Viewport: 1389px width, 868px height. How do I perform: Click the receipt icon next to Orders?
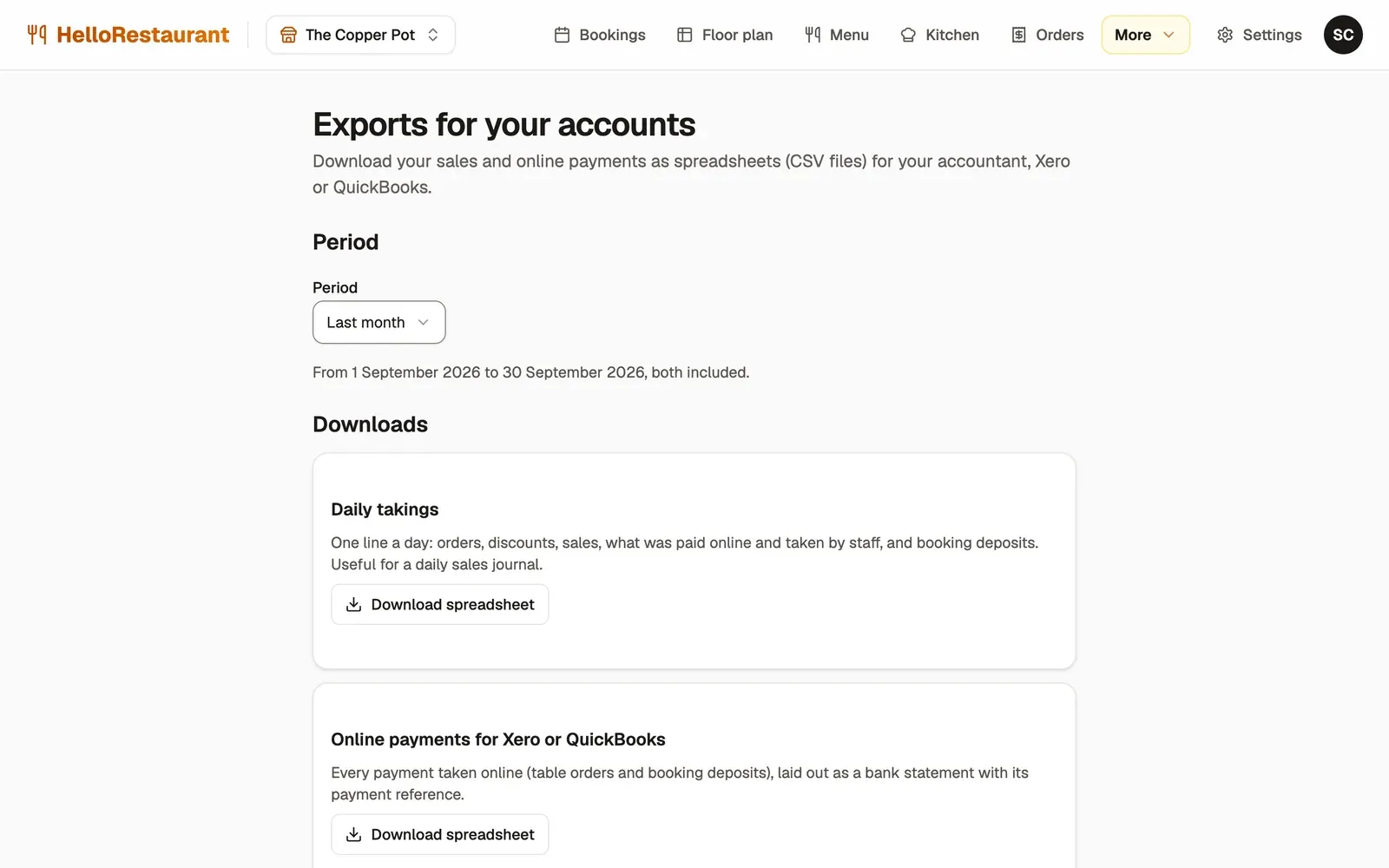[1018, 35]
